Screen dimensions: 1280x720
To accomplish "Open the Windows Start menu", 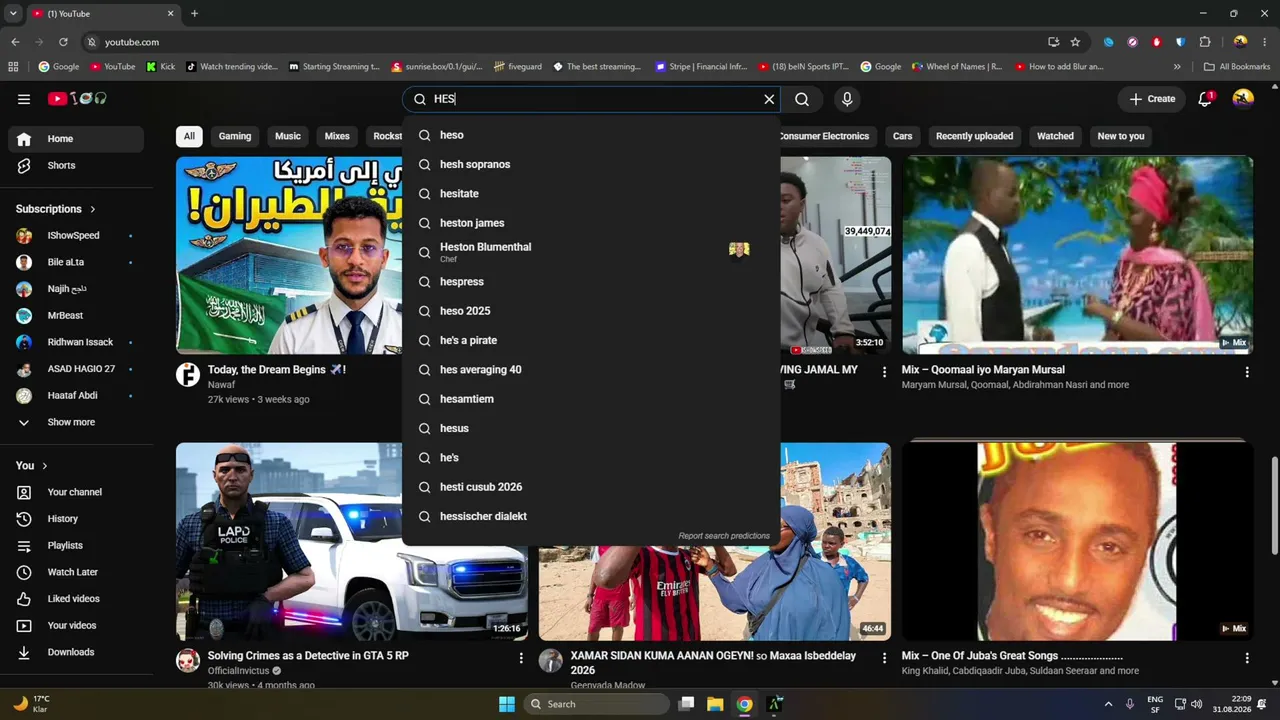I will 507,704.
